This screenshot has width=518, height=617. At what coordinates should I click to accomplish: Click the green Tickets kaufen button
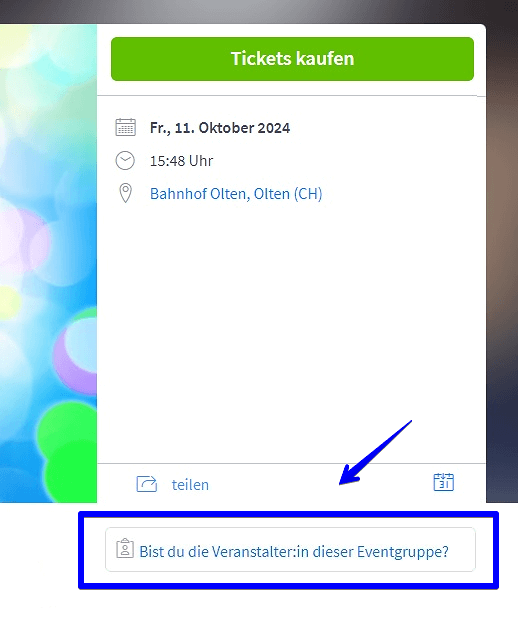pyautogui.click(x=292, y=59)
